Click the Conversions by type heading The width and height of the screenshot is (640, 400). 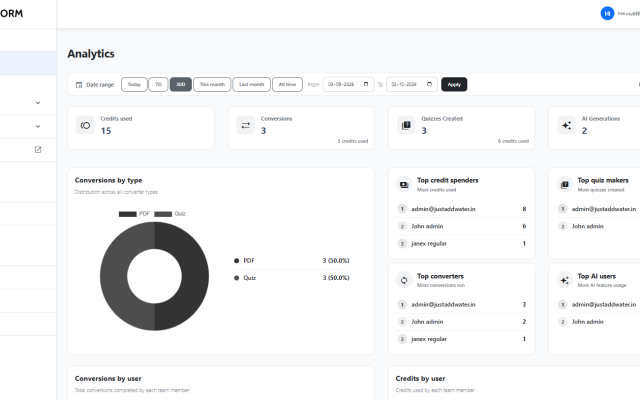[109, 180]
